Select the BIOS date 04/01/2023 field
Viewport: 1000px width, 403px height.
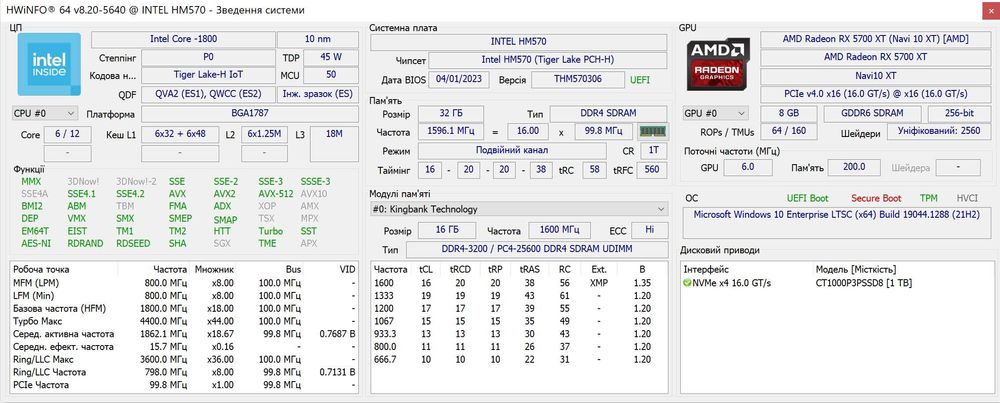point(459,80)
